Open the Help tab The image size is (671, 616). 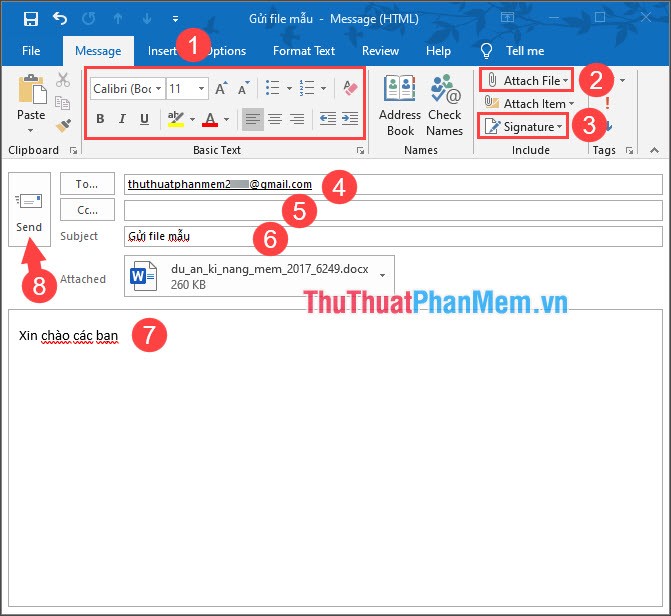(438, 51)
